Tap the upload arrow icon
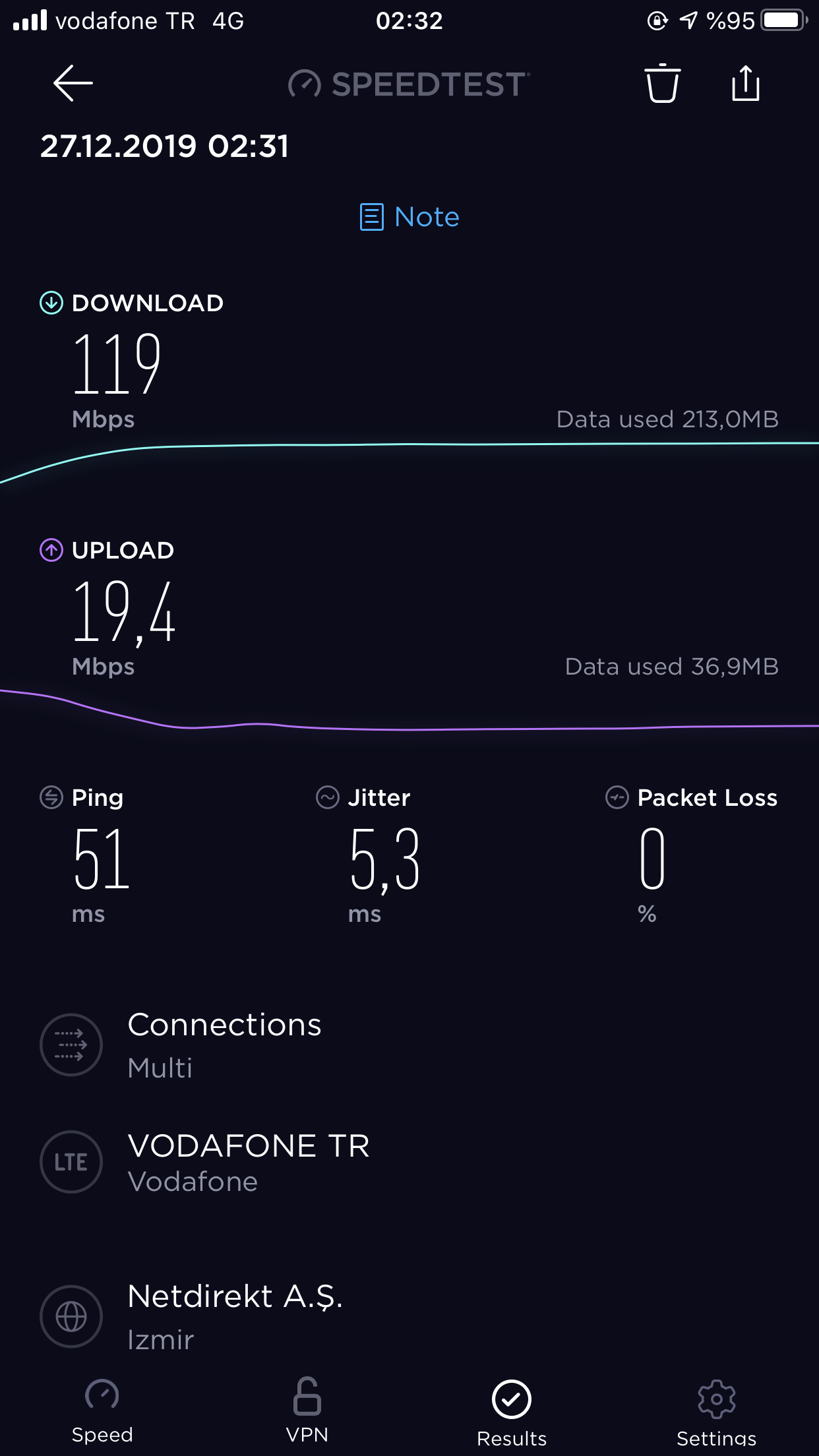 [51, 550]
